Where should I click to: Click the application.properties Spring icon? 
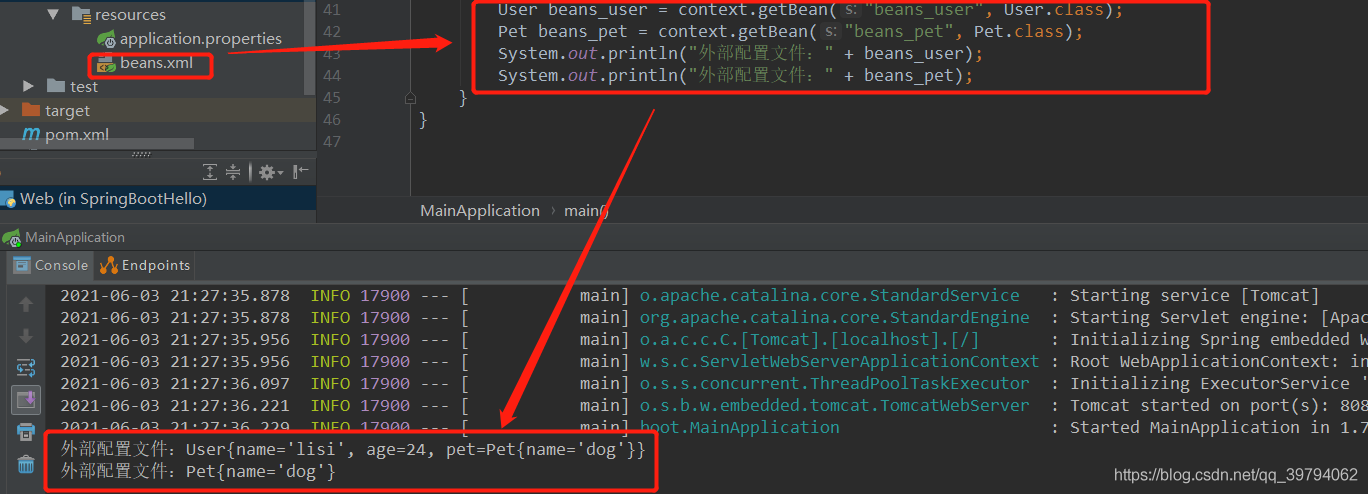point(106,39)
